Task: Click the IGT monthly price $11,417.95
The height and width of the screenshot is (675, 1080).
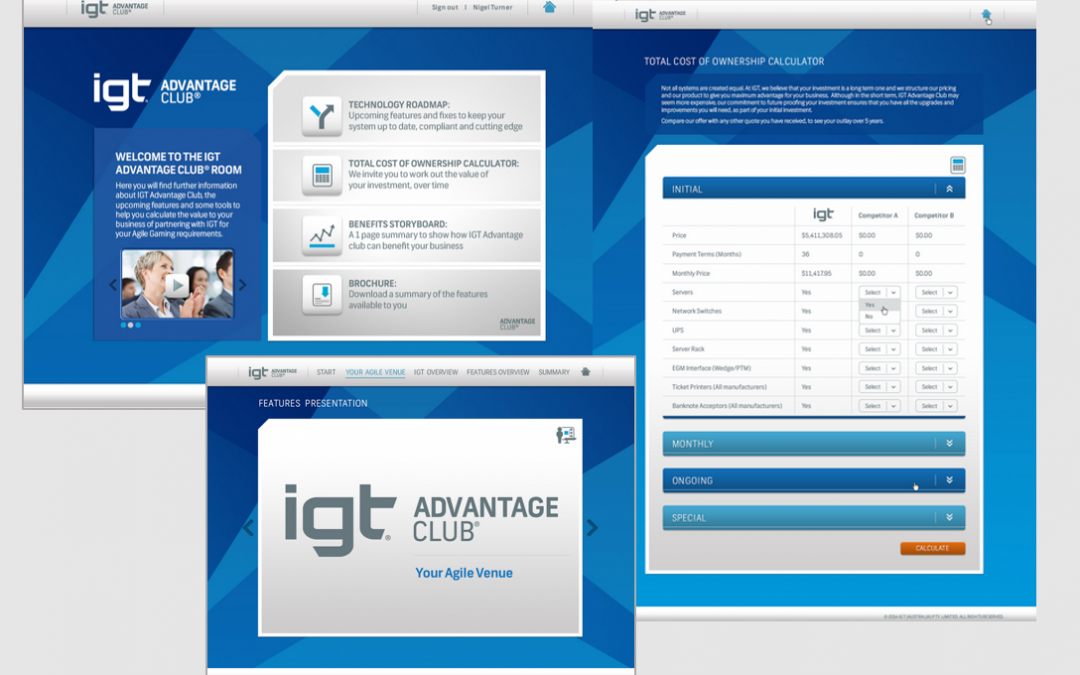Action: [x=816, y=273]
